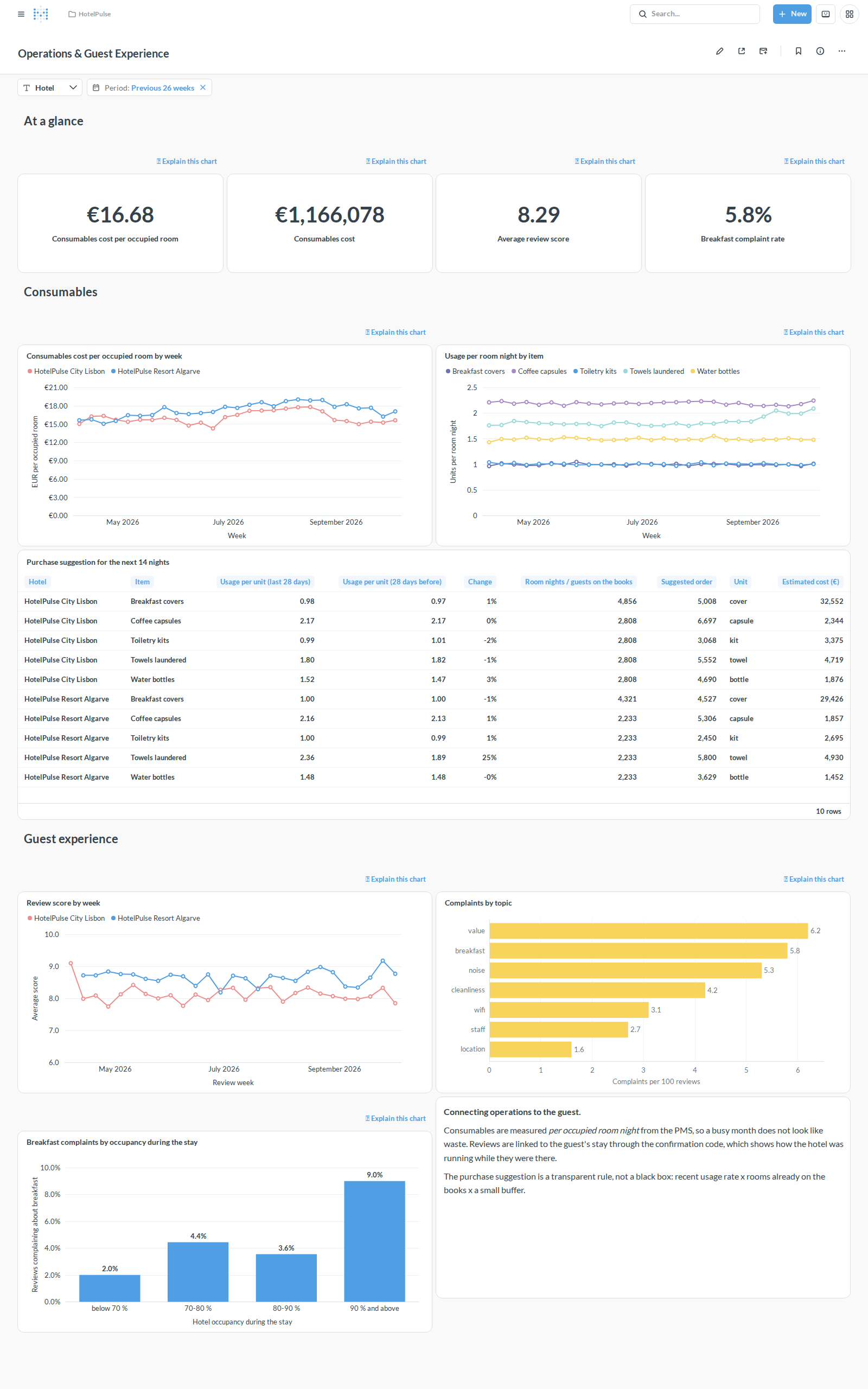The height and width of the screenshot is (1389, 868).
Task: Toggle Water bottles series in the legend
Action: [714, 371]
